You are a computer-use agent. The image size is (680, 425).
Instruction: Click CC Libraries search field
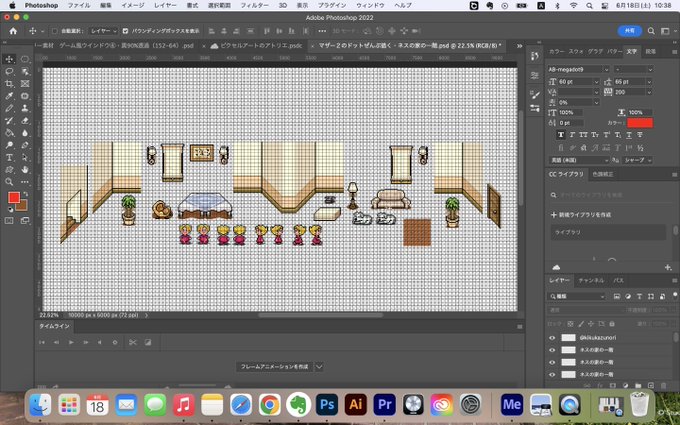pos(609,195)
